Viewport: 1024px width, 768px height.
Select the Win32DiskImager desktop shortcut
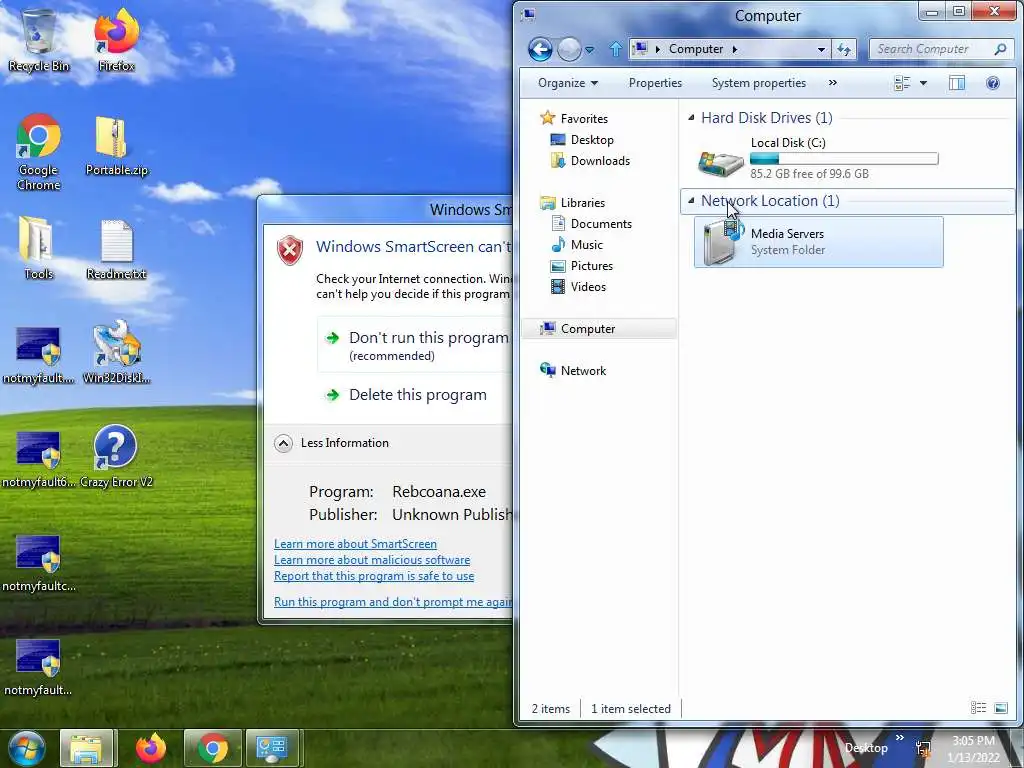coord(116,353)
